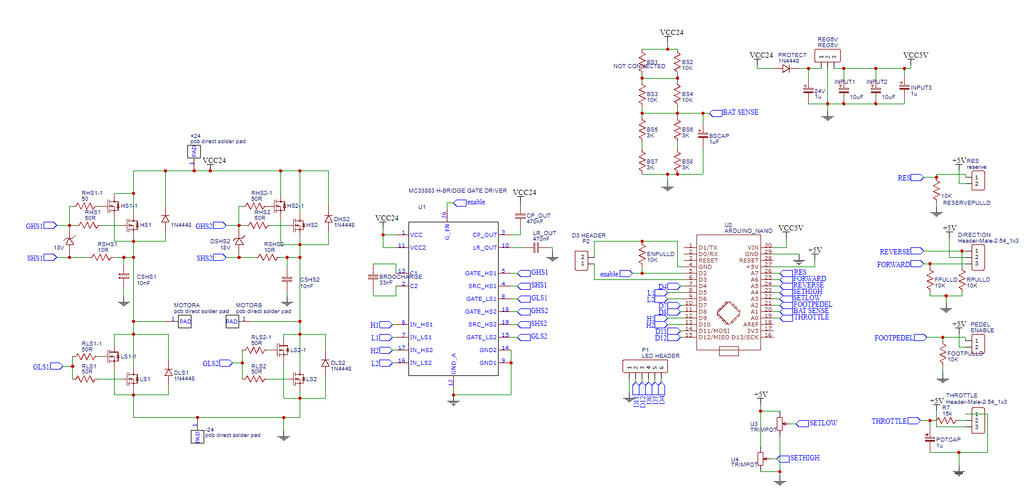Select the BRDGCHARGE 33nF capacitor
Image resolution: width=1024 pixels, height=504 pixels.
pos(374,277)
